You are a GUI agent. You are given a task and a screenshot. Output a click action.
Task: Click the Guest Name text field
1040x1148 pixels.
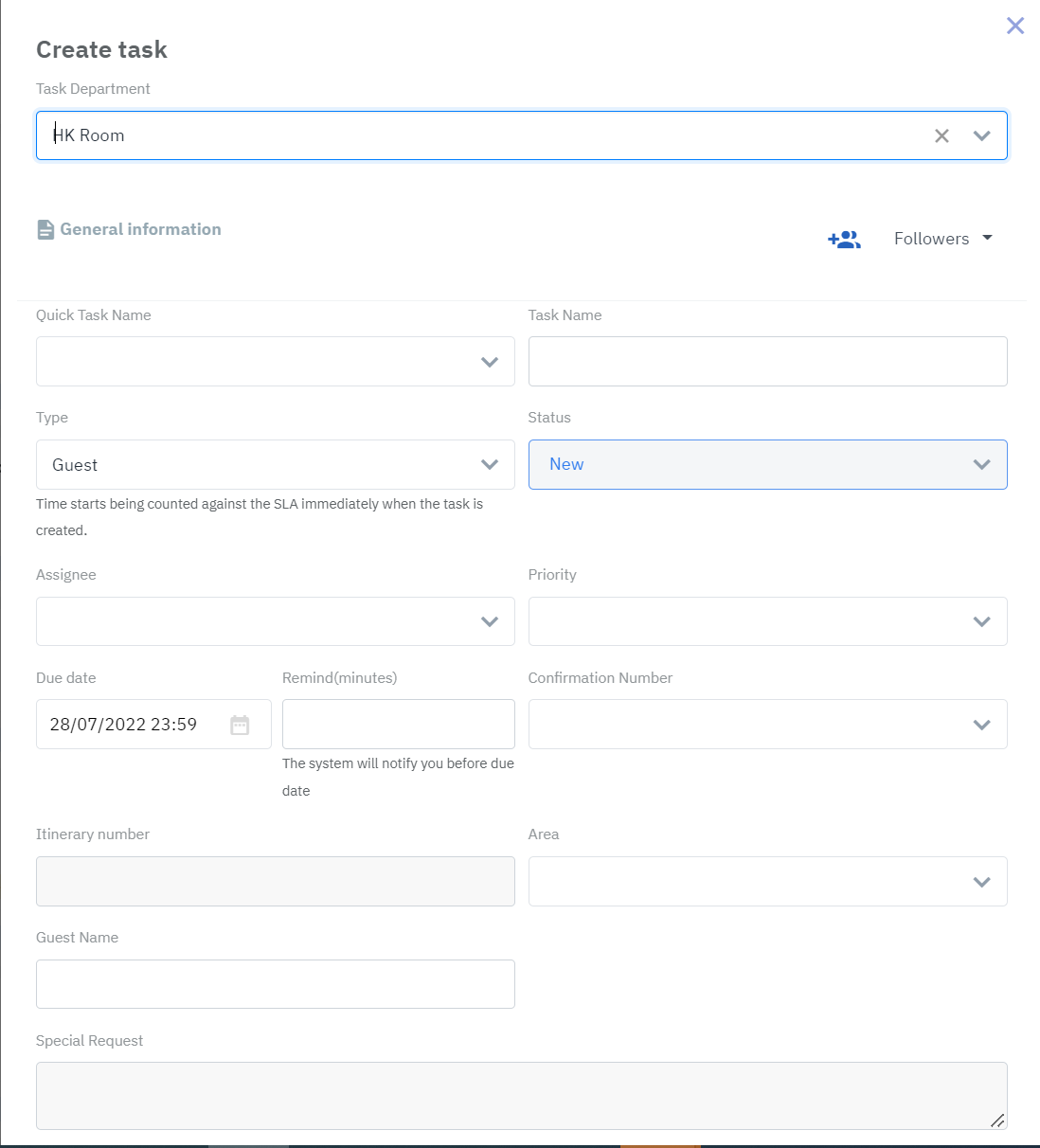tap(275, 984)
